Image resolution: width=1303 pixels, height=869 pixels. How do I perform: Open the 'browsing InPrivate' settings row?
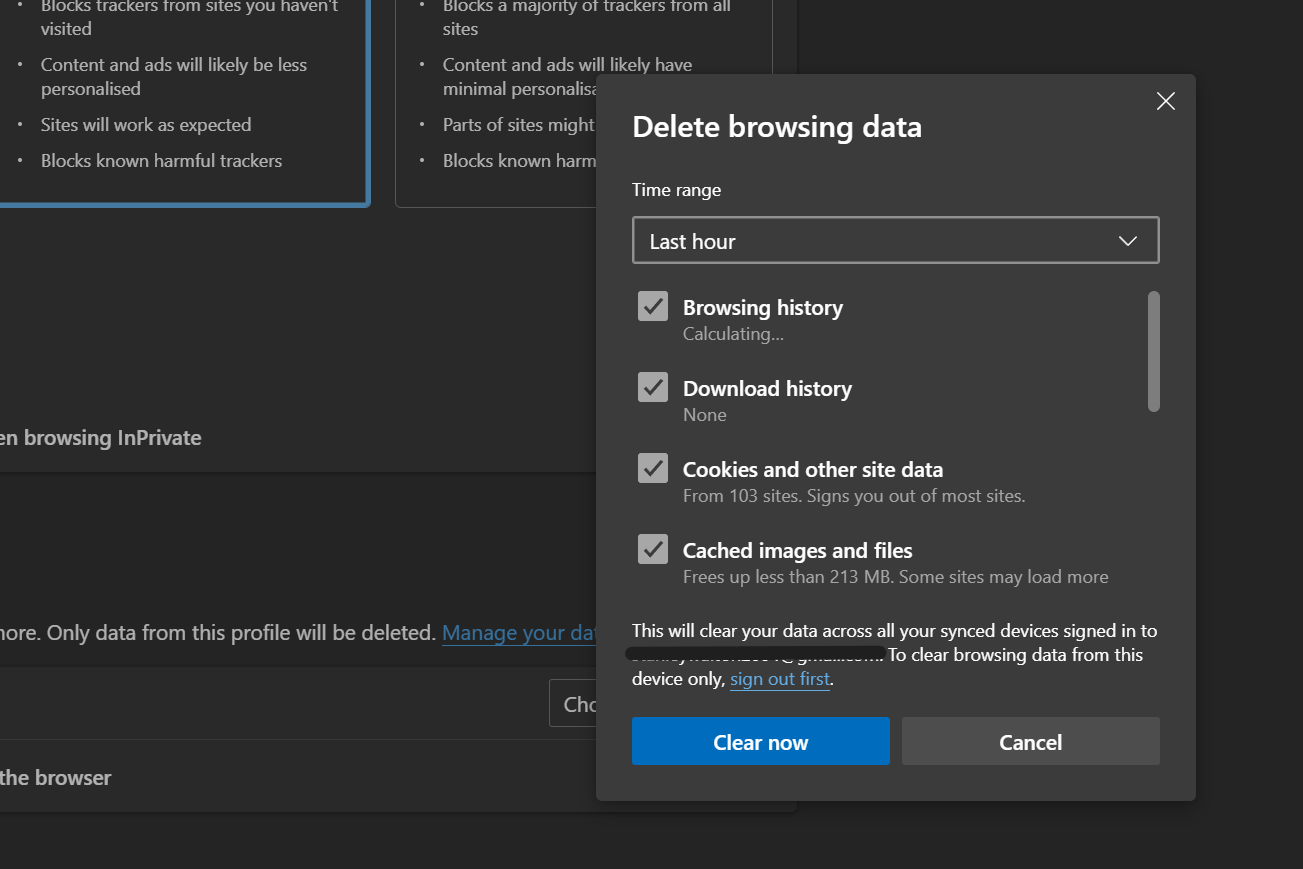pyautogui.click(x=100, y=438)
